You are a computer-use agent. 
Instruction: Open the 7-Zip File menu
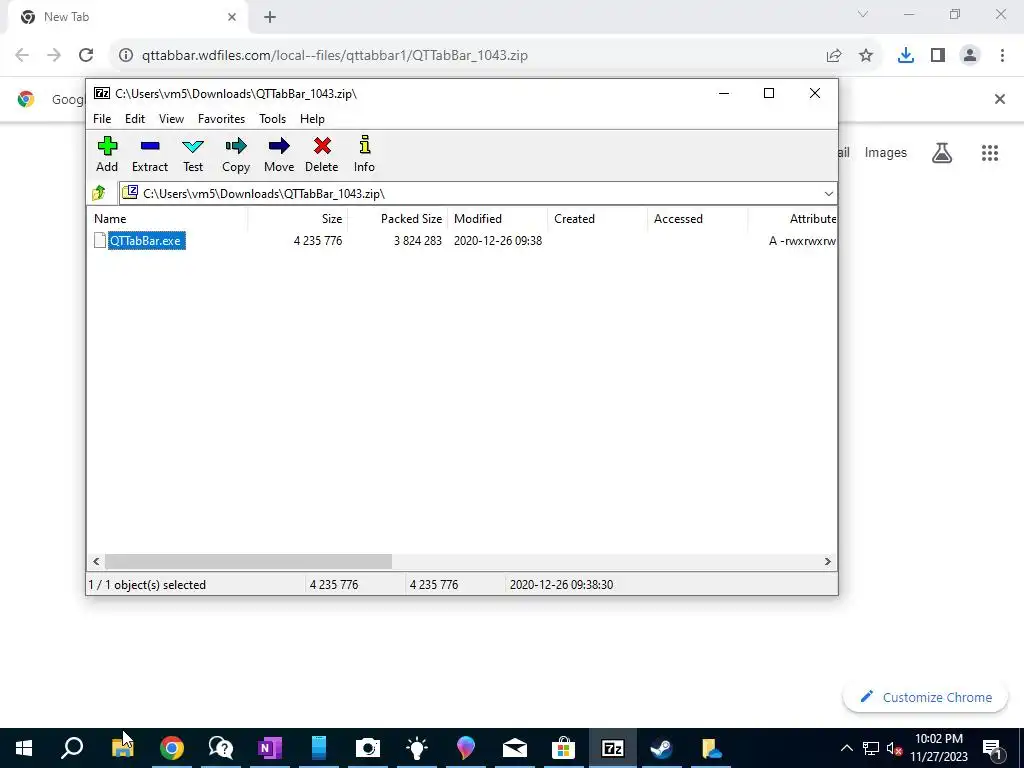[x=102, y=119]
